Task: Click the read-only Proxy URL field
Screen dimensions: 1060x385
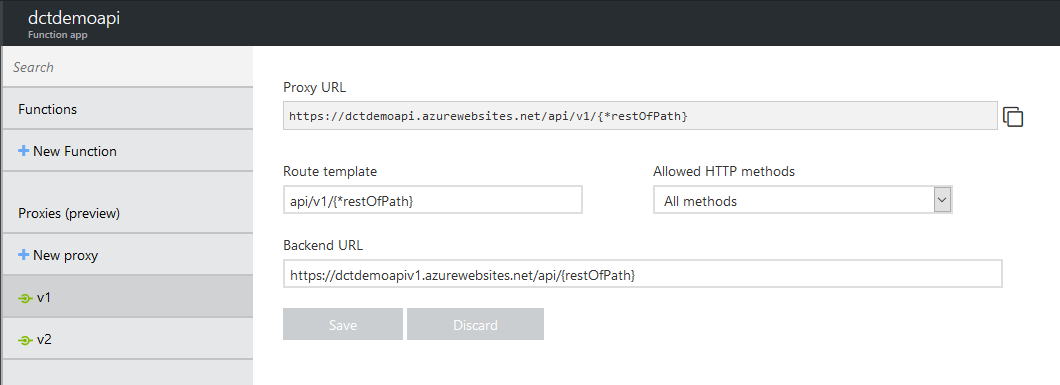Action: click(x=640, y=116)
